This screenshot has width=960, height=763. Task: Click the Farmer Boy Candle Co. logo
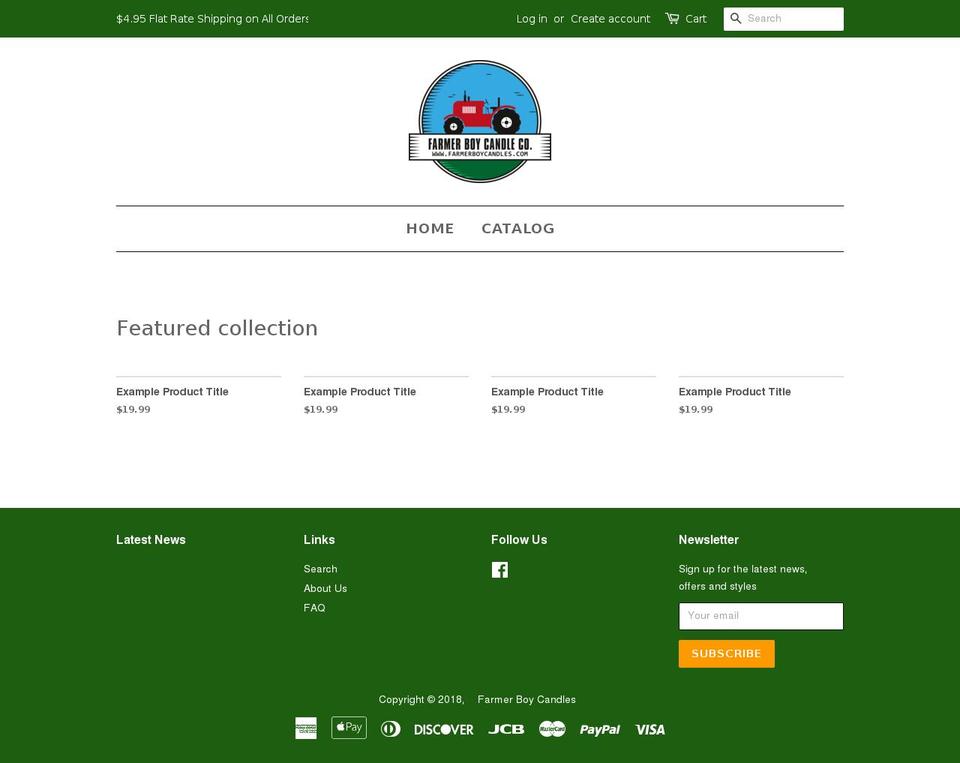point(480,121)
